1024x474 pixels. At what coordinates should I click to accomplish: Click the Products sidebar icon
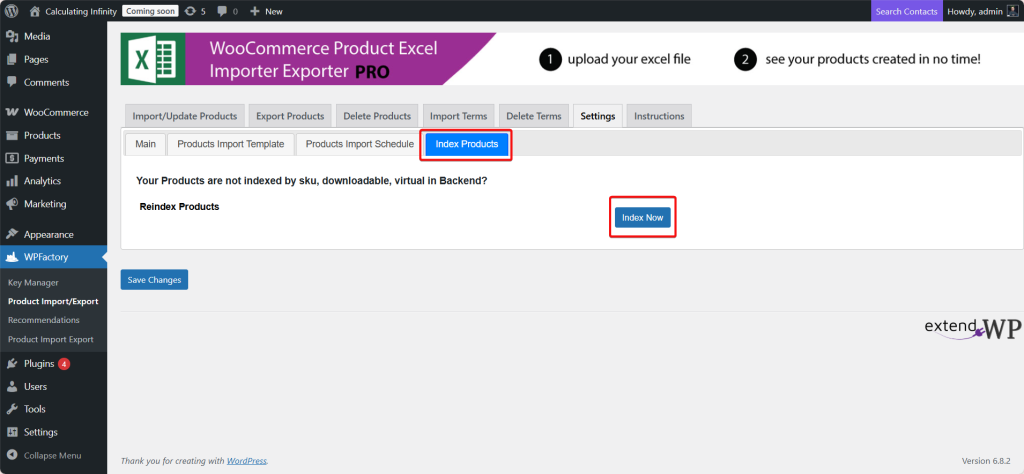coord(11,135)
